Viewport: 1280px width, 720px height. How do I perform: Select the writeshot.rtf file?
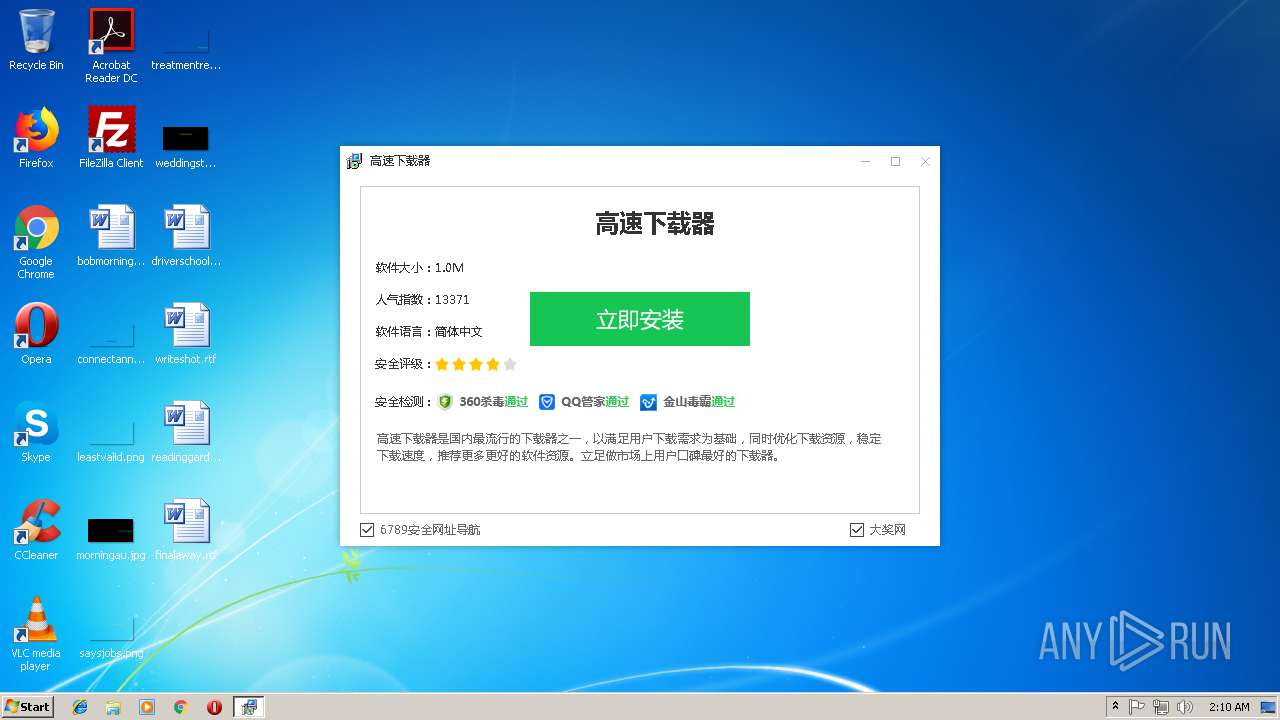(186, 334)
